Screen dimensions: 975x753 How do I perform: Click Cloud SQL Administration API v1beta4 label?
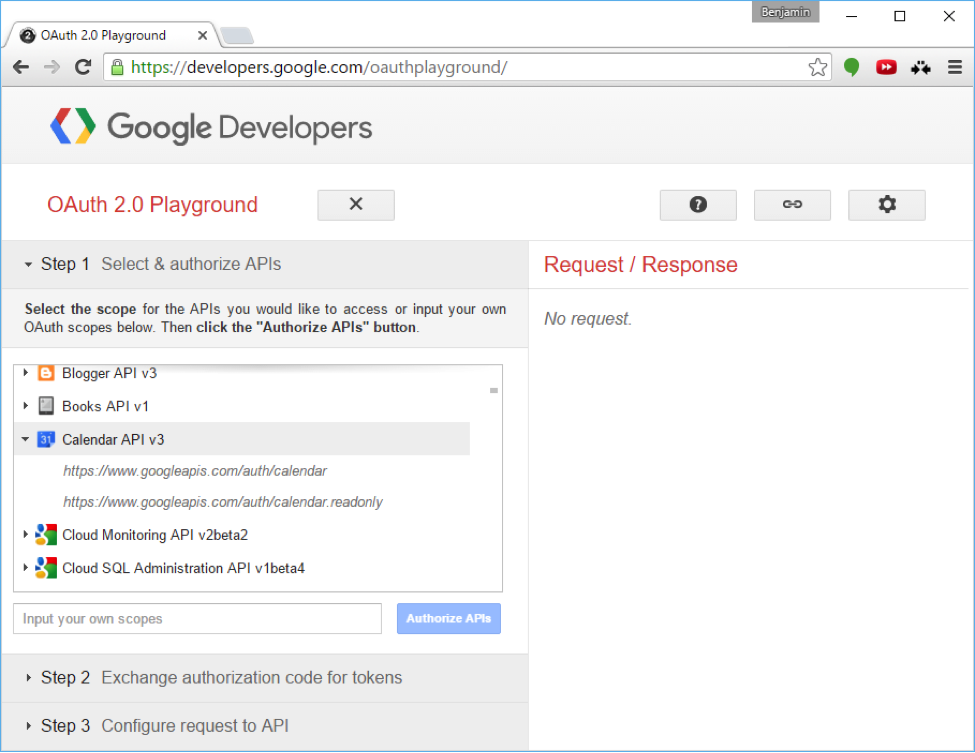point(183,568)
